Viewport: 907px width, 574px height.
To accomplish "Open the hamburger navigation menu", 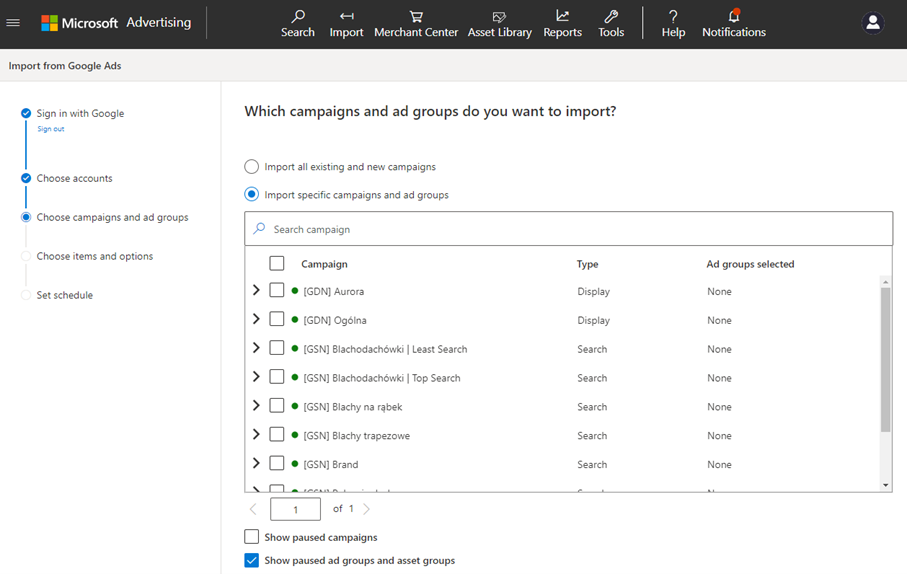I will click(x=13, y=23).
